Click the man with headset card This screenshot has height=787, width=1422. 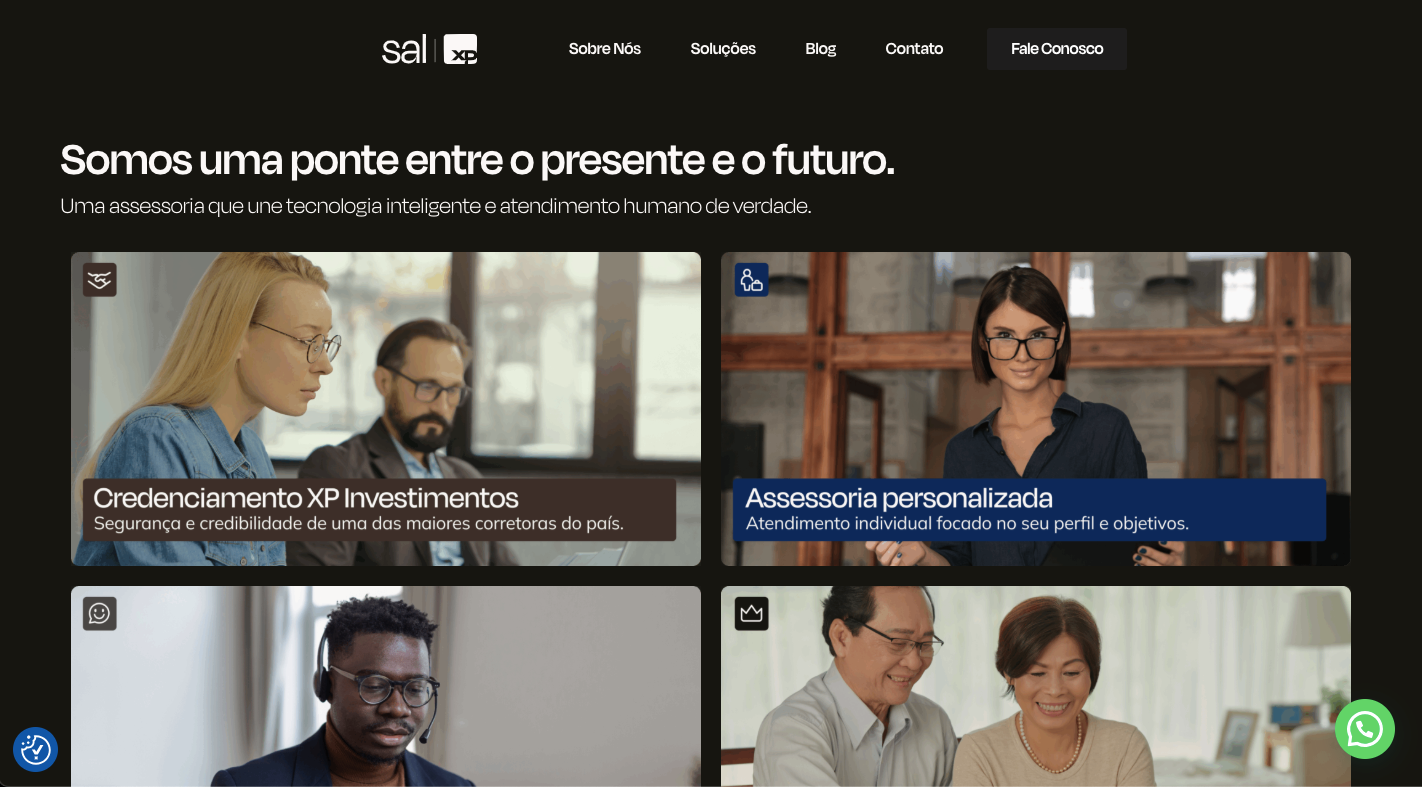pos(386,686)
